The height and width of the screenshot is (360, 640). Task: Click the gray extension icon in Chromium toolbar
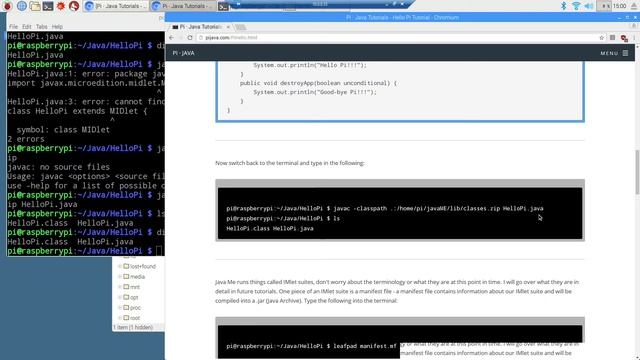click(x=613, y=38)
